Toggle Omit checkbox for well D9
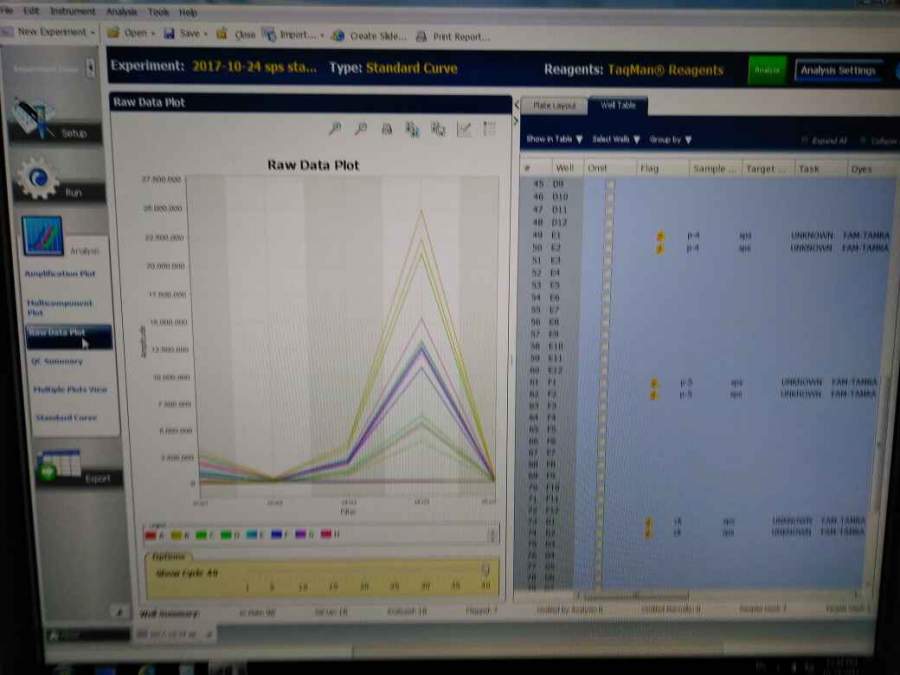900x675 pixels. [610, 184]
